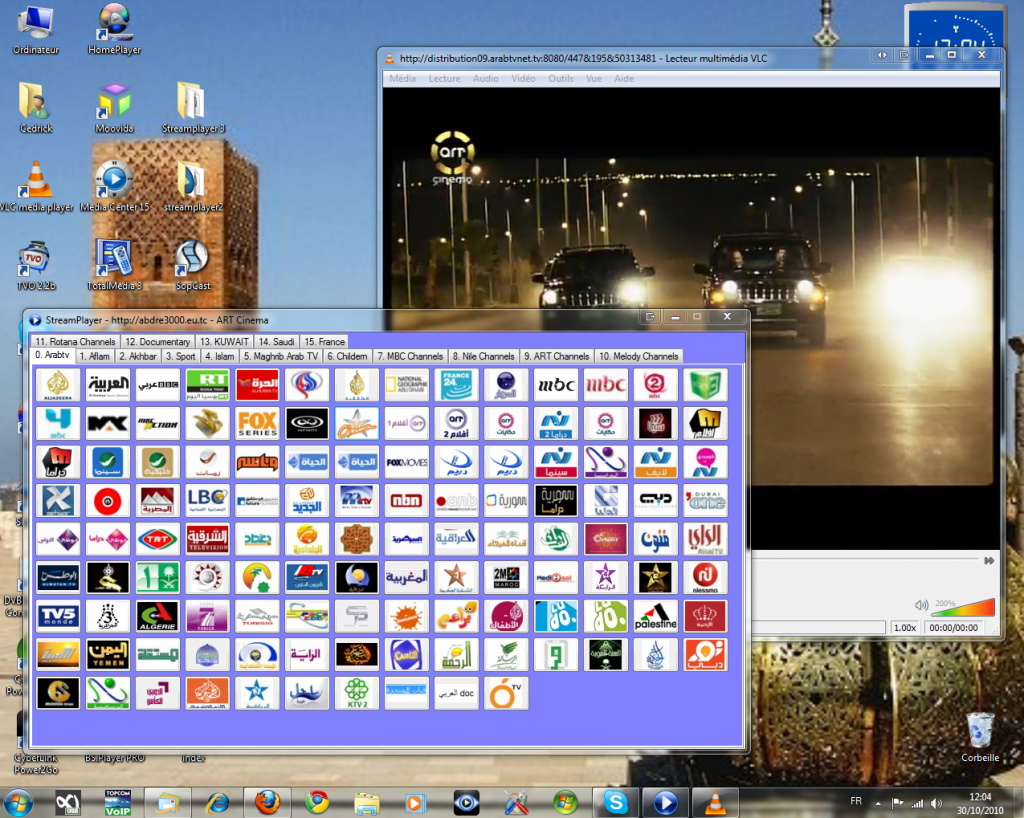The height and width of the screenshot is (818, 1024).
Task: Open the Corbeille recycle bin
Action: [x=980, y=737]
